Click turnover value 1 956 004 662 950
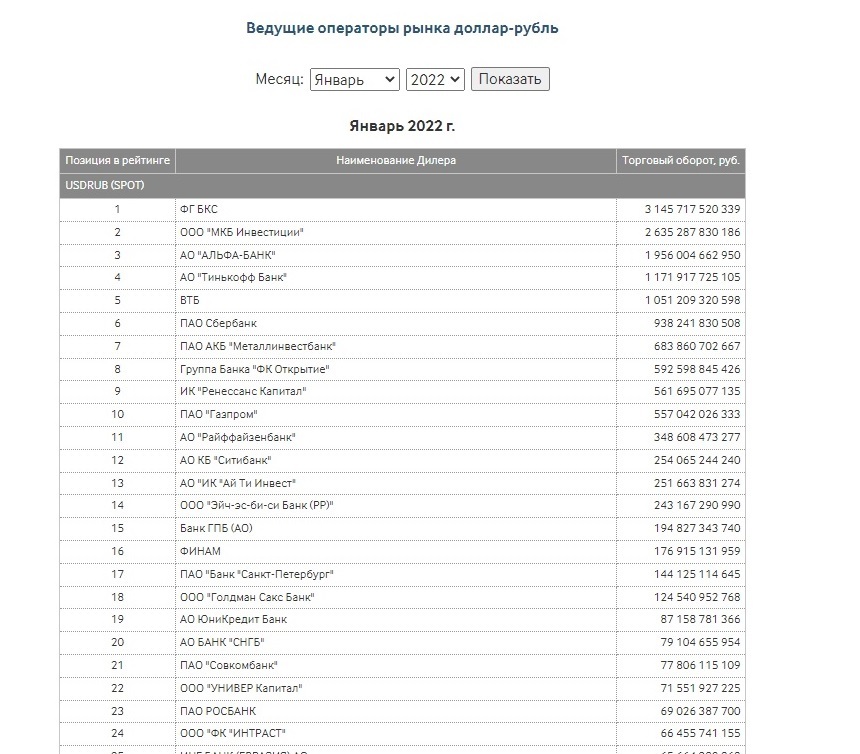 pyautogui.click(x=692, y=256)
